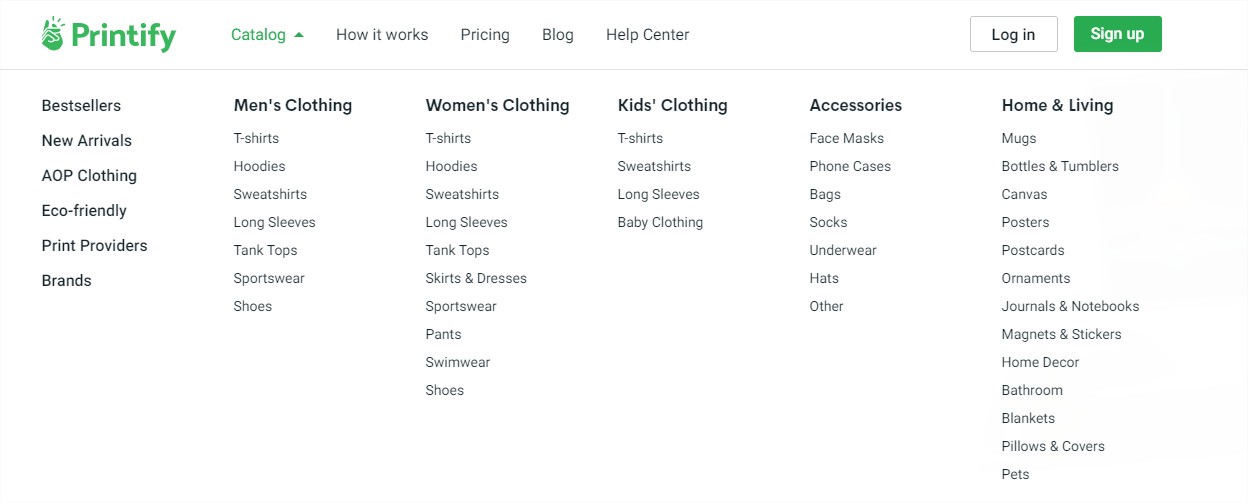The height and width of the screenshot is (503, 1248).
Task: Go to the Pricing menu item
Action: tap(485, 35)
